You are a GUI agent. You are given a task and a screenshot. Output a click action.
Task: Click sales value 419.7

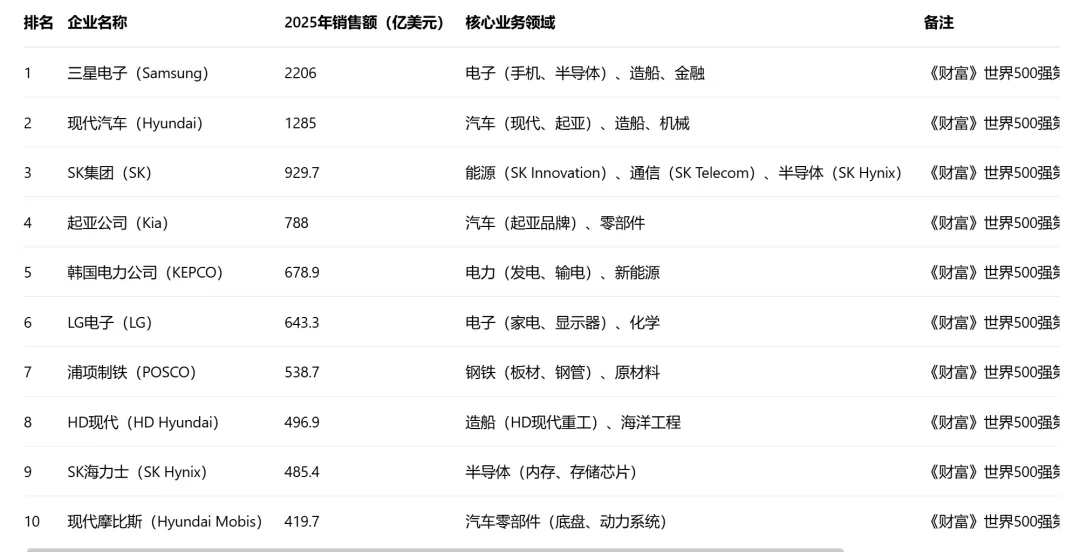[x=302, y=522]
